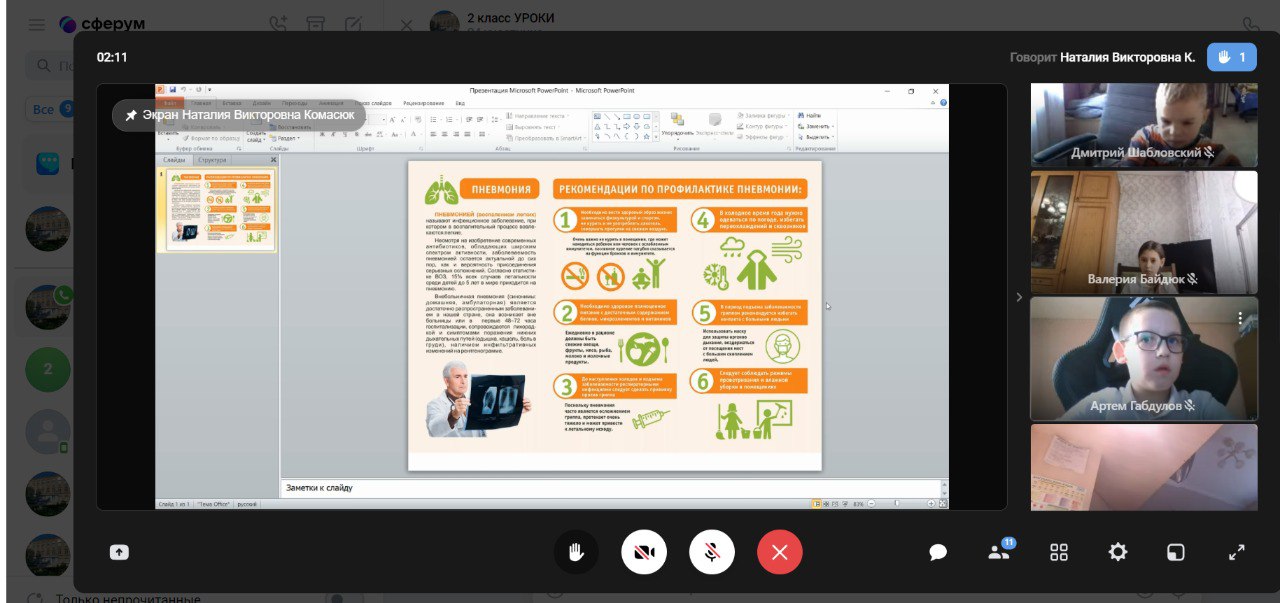Save the presentation via quick access icon
This screenshot has height=603, width=1280.
point(172,90)
